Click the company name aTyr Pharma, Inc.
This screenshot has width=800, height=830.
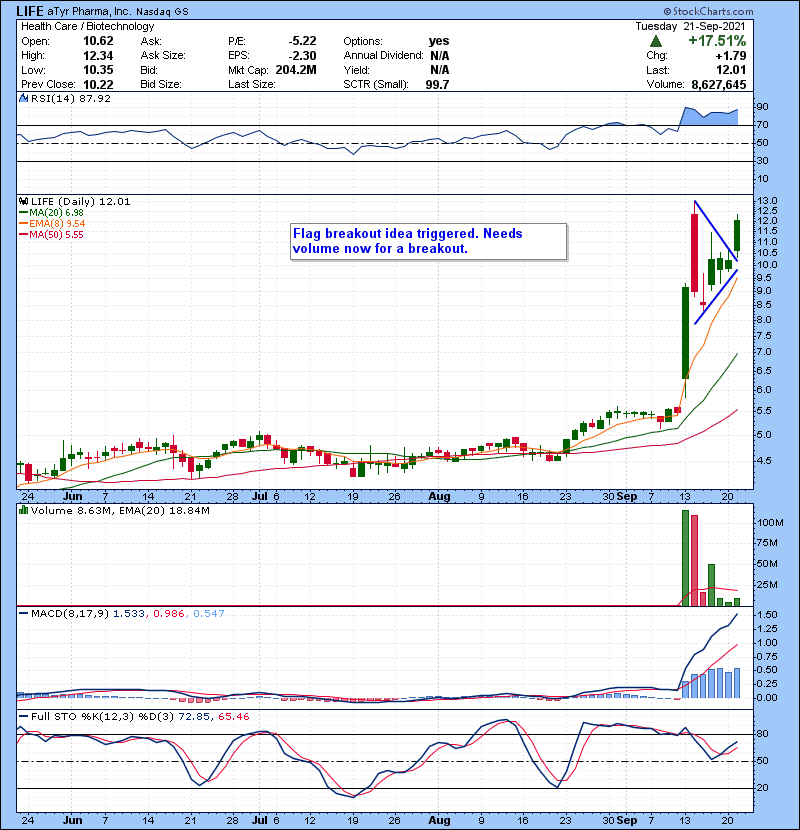coord(90,11)
